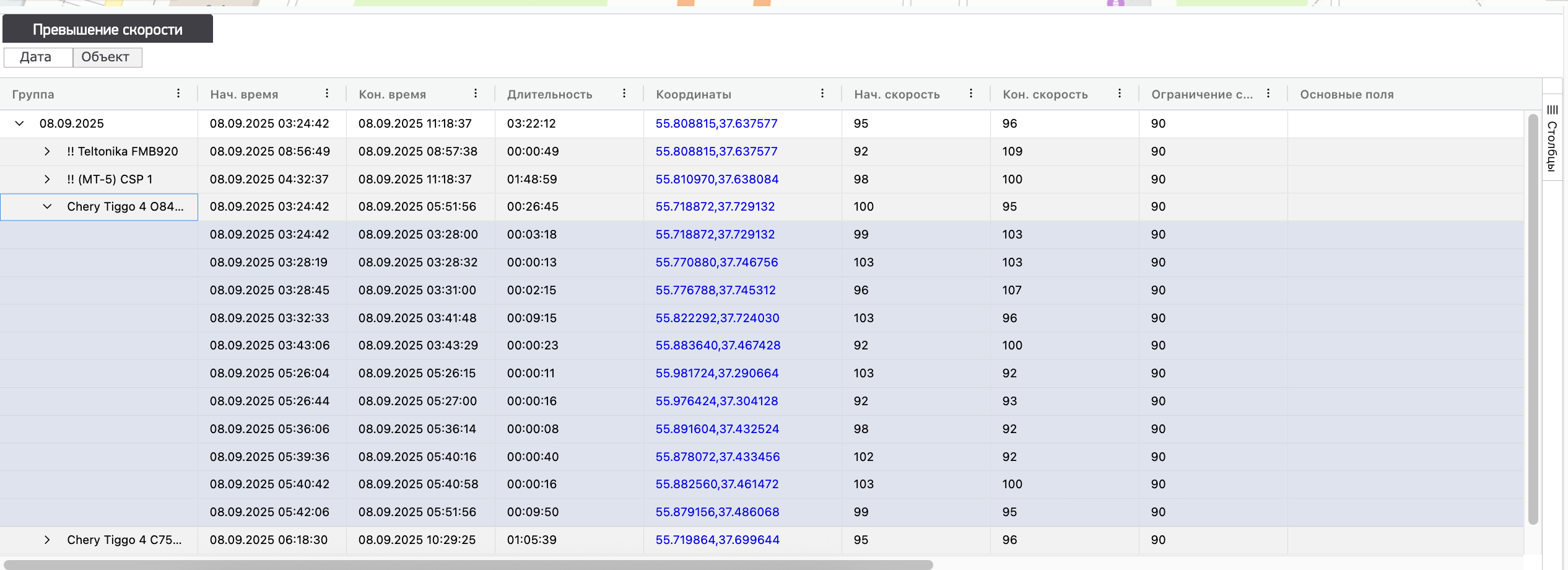Open the Нач. скорость column menu icon
The image size is (1568, 570).
coord(971,94)
